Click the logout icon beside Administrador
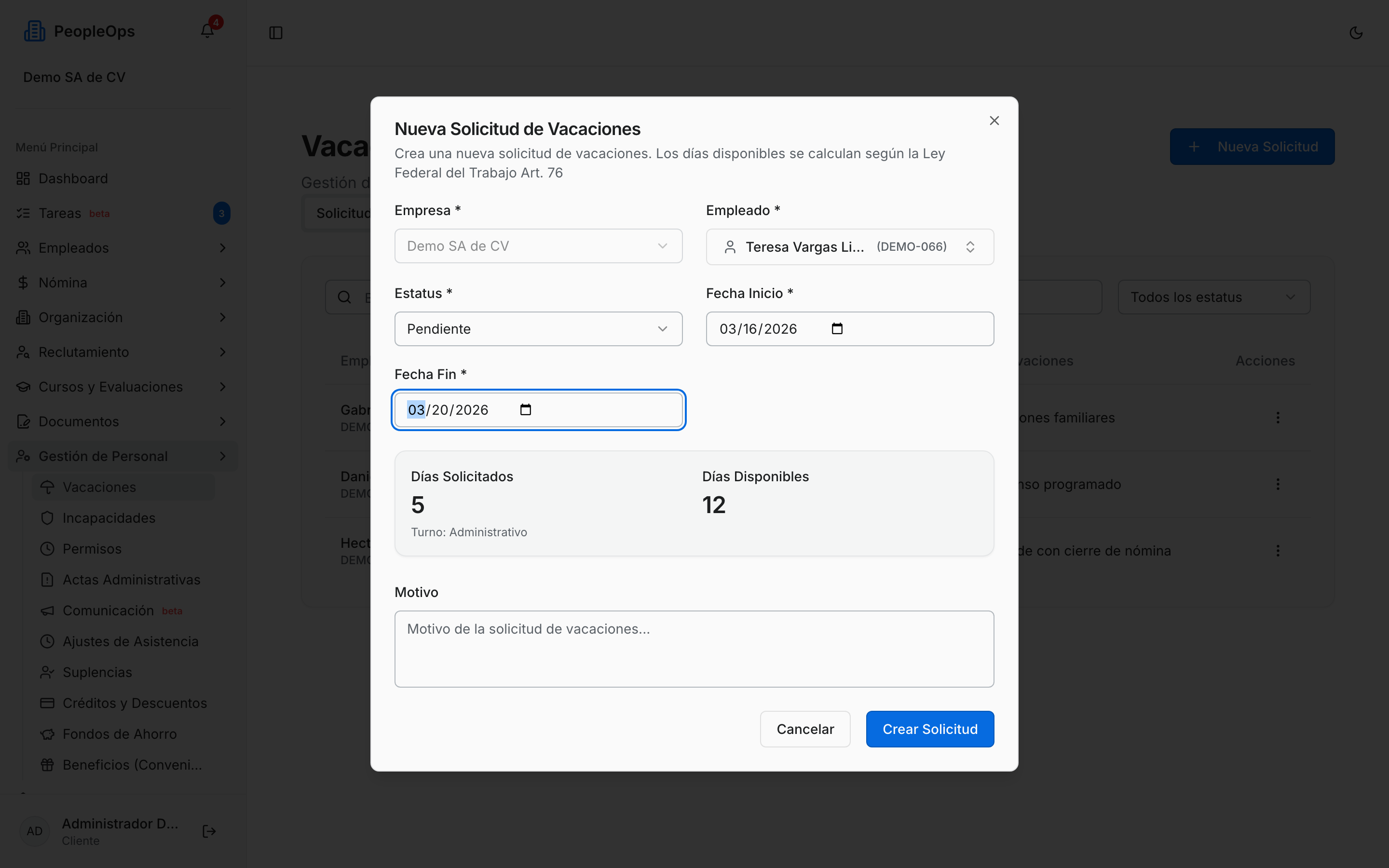The height and width of the screenshot is (868, 1389). click(209, 831)
